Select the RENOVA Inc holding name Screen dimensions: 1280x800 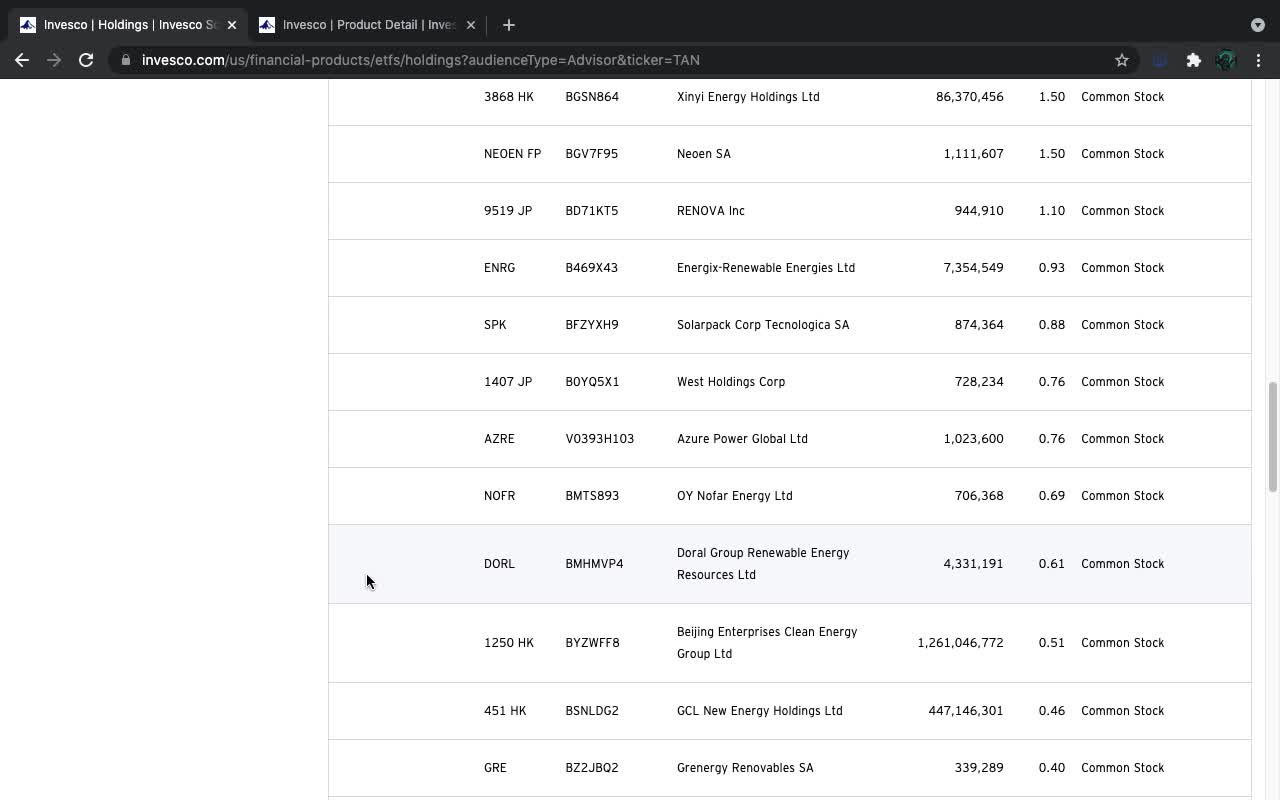[x=711, y=211]
